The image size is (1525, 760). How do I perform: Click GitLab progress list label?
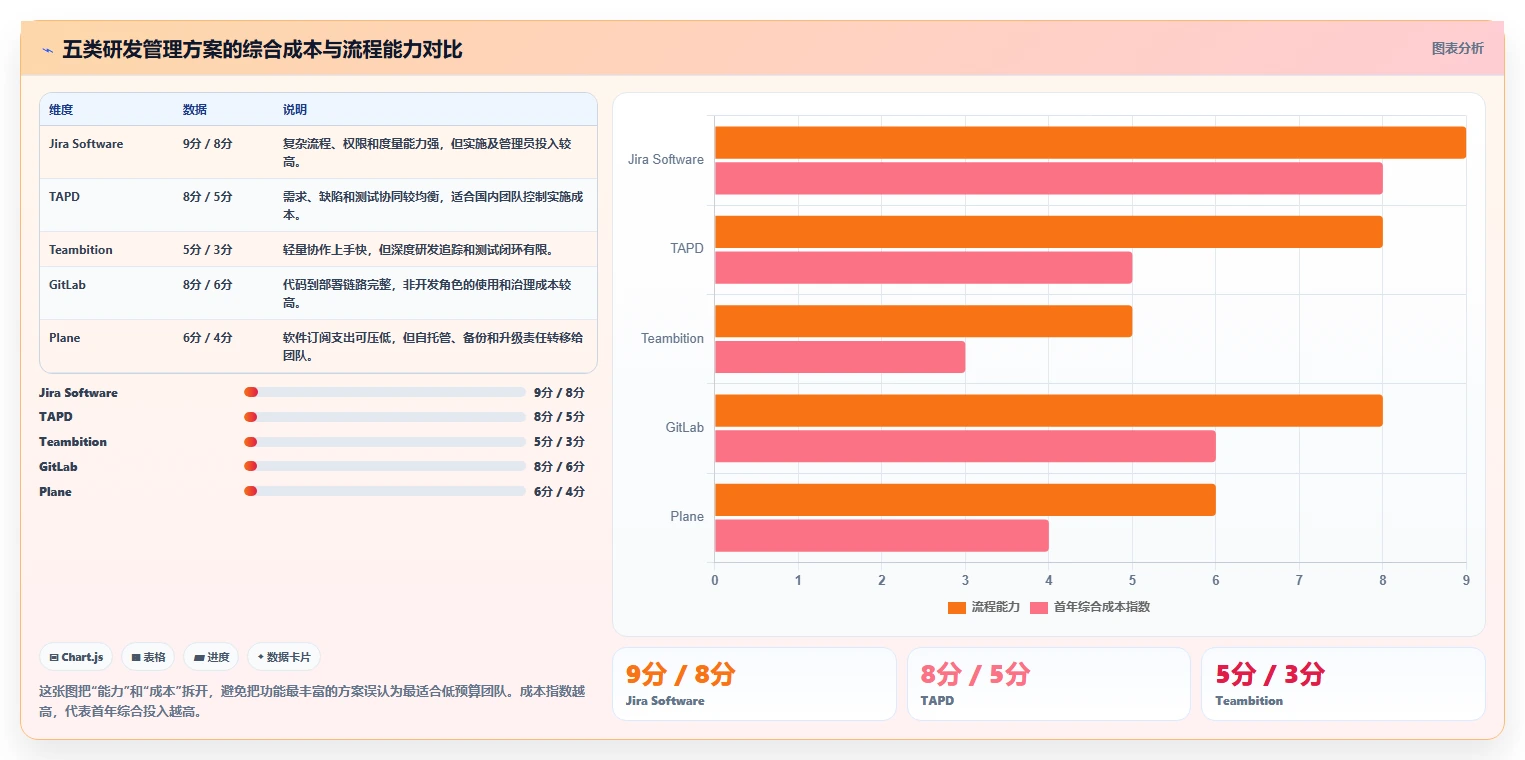click(58, 467)
